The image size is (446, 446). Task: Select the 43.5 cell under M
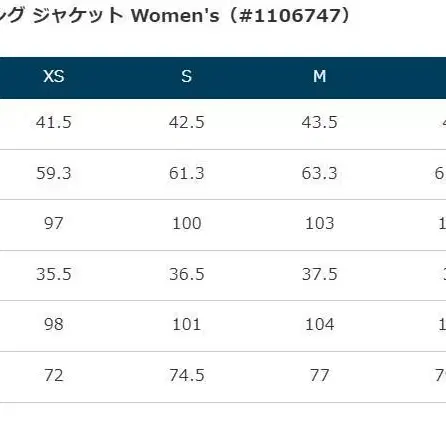coord(320,122)
